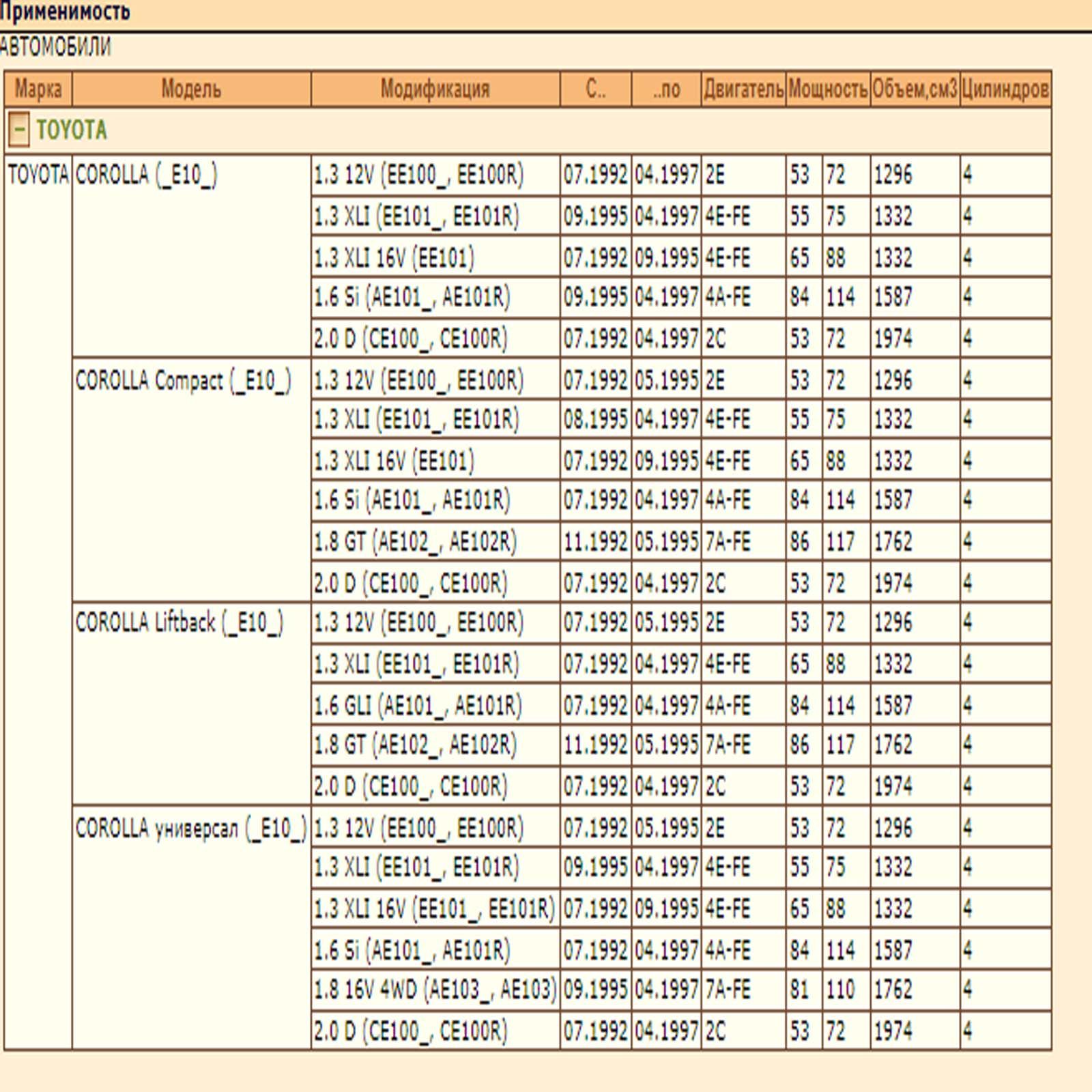Select the COROLLA Liftback (_E10_) model cell
Screen dimensions: 1092x1092
point(192,703)
